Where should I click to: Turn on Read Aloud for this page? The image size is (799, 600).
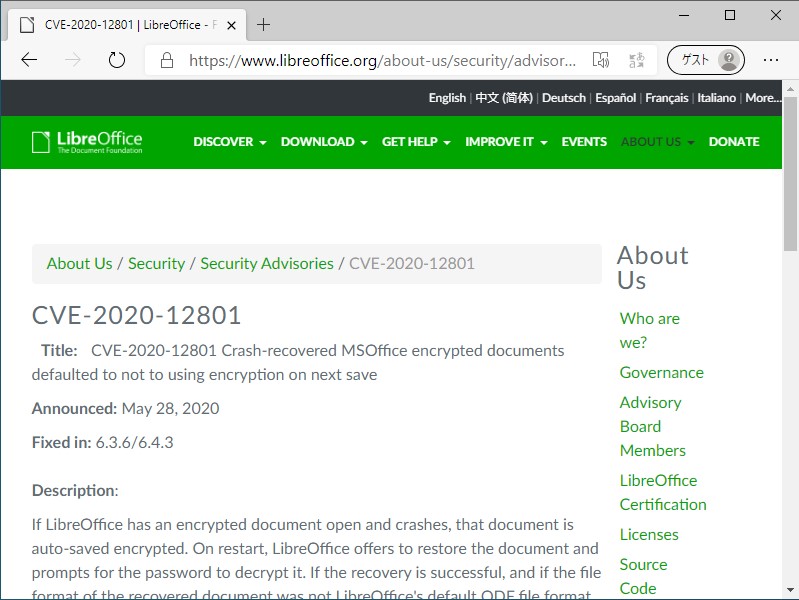coord(601,60)
